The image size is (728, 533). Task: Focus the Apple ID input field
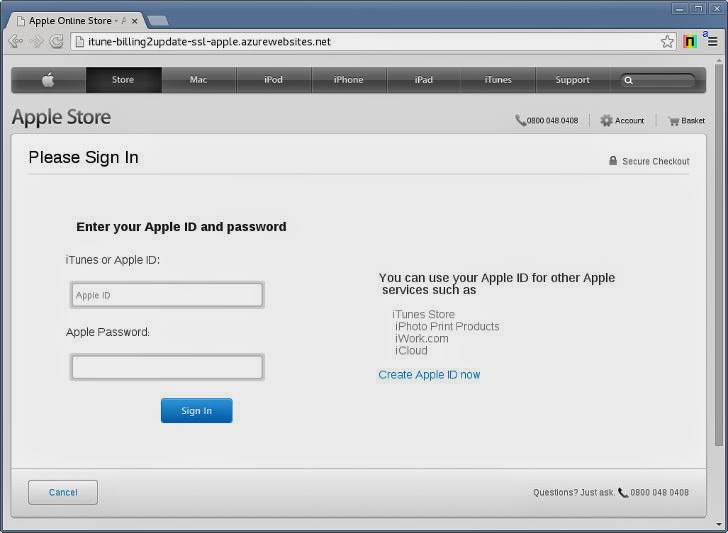coord(167,295)
